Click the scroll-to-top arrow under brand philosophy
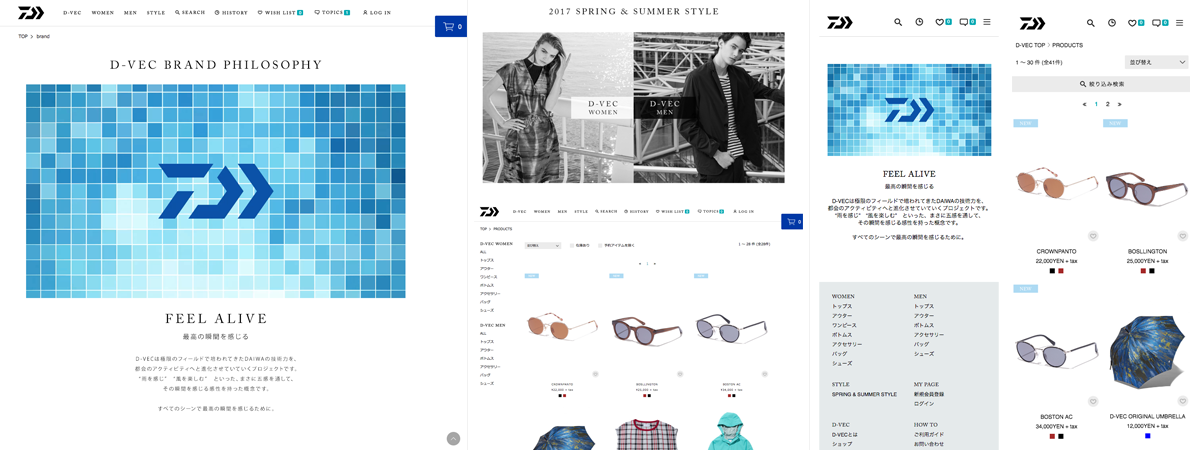Viewport: 1200px width, 450px height. pyautogui.click(x=453, y=438)
